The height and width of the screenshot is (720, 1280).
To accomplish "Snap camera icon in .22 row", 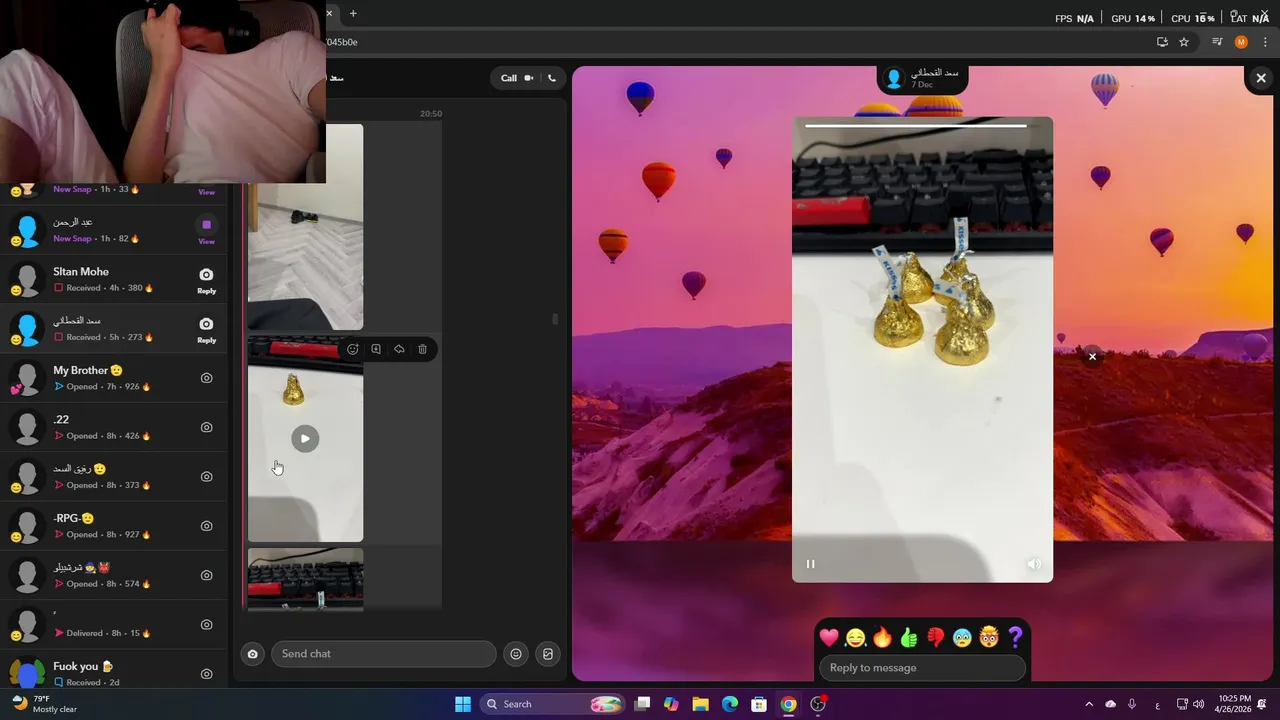I will point(206,427).
